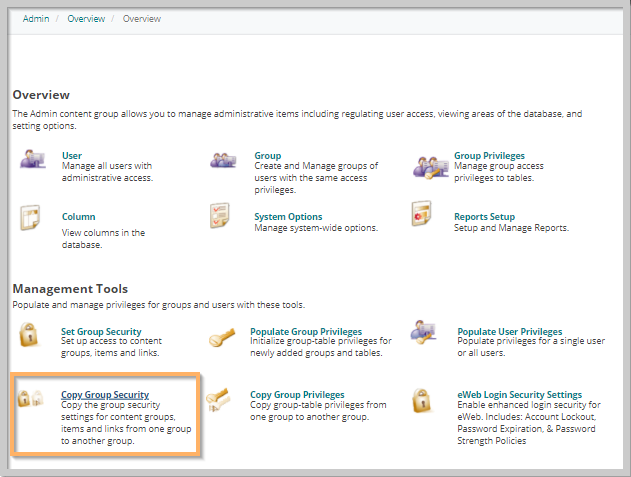
Task: Click the eWeb Login Security padlock icon
Action: point(421,401)
